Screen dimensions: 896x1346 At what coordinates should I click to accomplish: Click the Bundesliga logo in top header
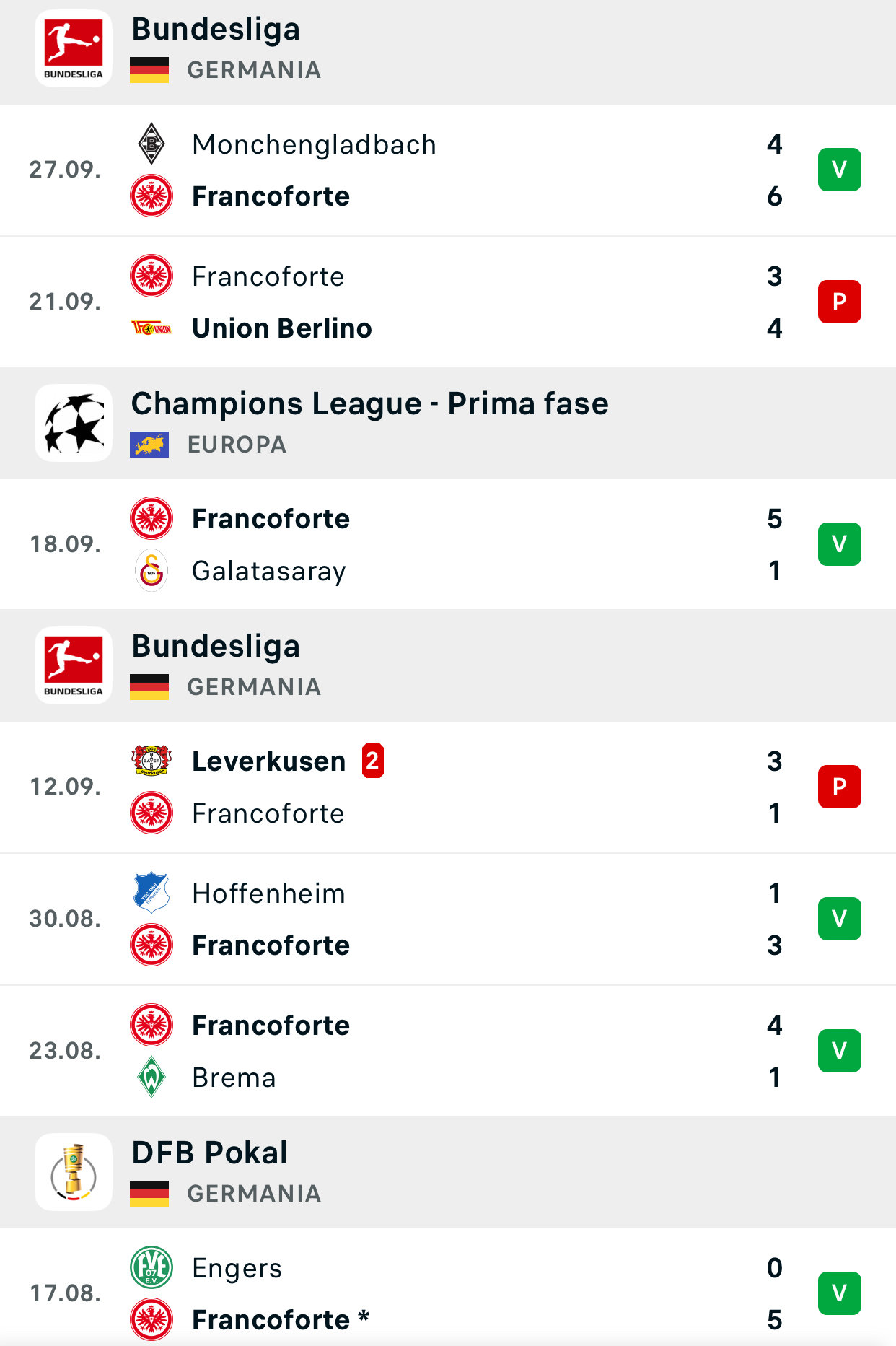[x=74, y=48]
